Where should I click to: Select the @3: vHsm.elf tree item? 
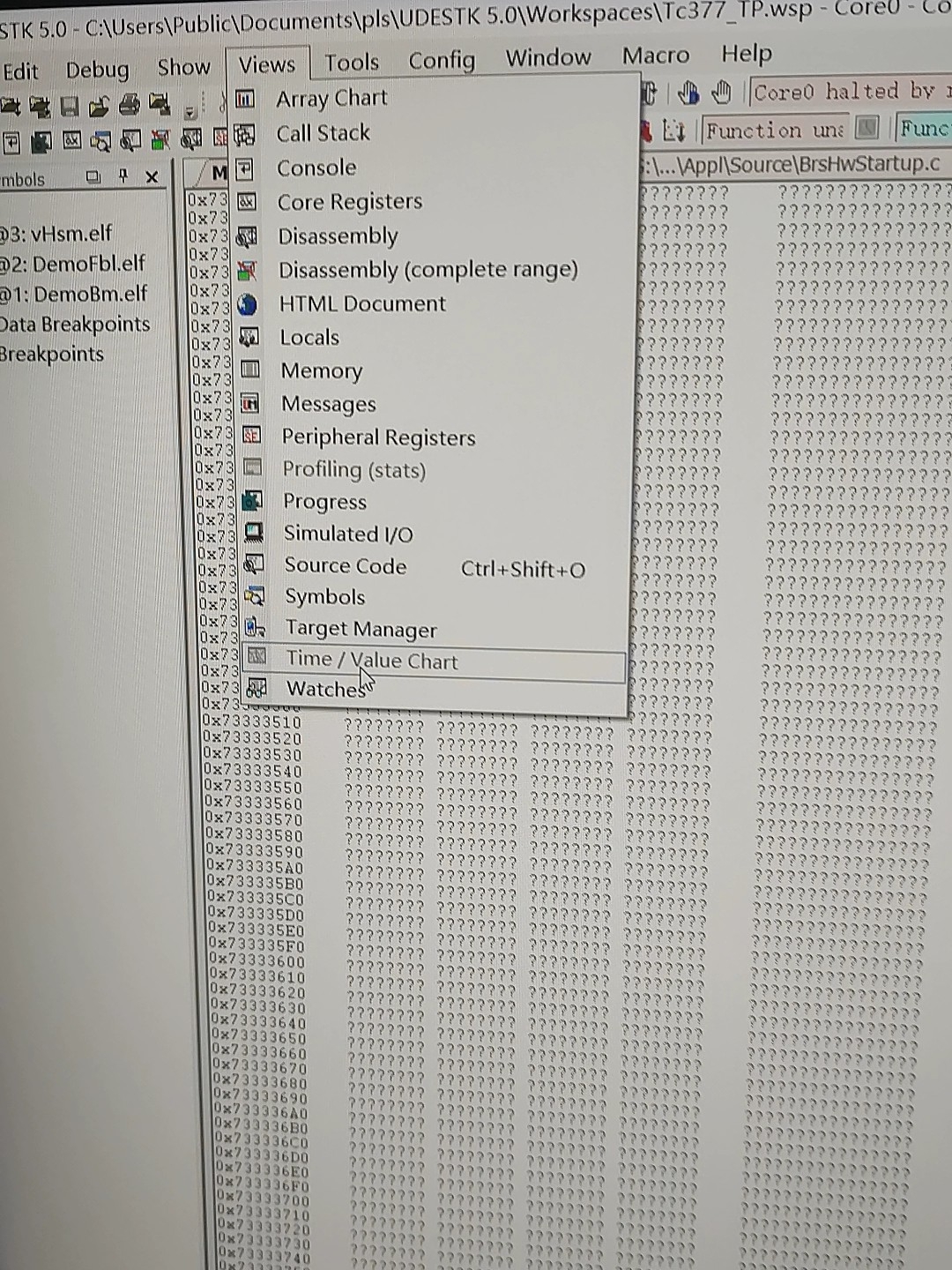coord(56,234)
